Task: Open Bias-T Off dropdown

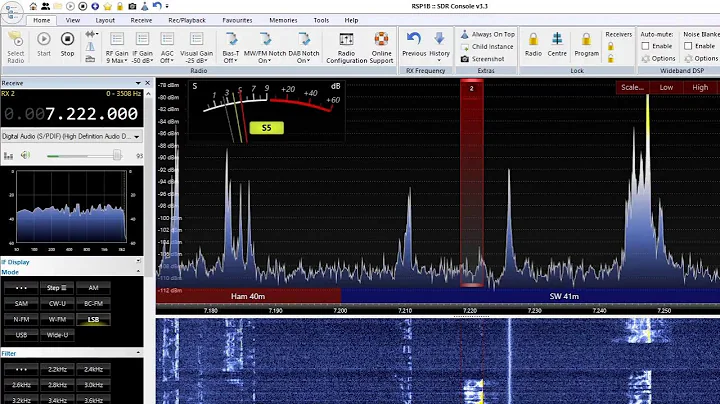Action: (x=231, y=47)
